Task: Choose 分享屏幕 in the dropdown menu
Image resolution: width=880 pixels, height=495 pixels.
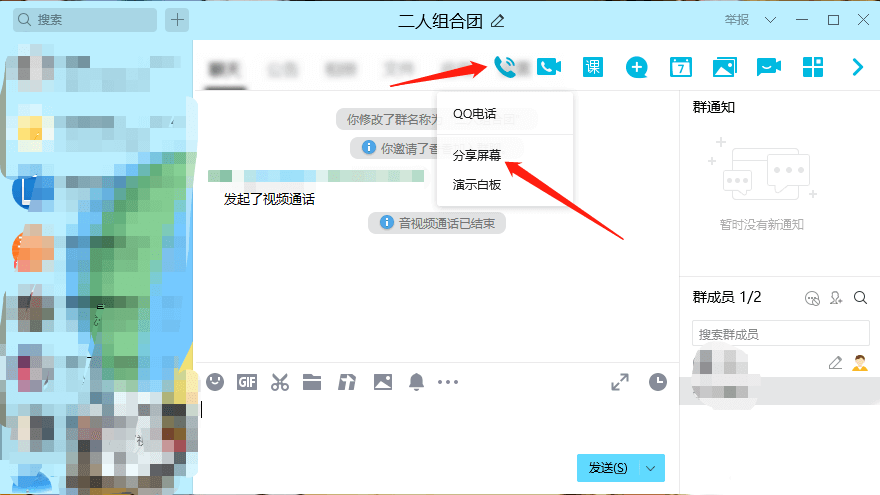Action: click(x=476, y=155)
